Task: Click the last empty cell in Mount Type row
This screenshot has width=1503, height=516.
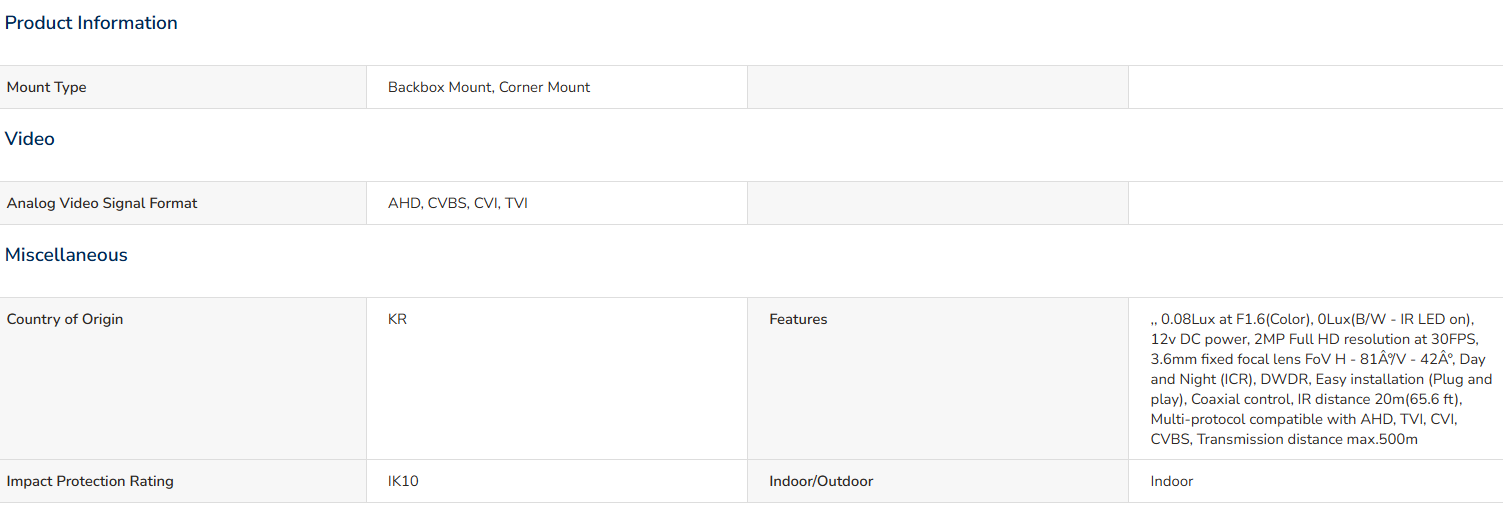Action: [1316, 87]
